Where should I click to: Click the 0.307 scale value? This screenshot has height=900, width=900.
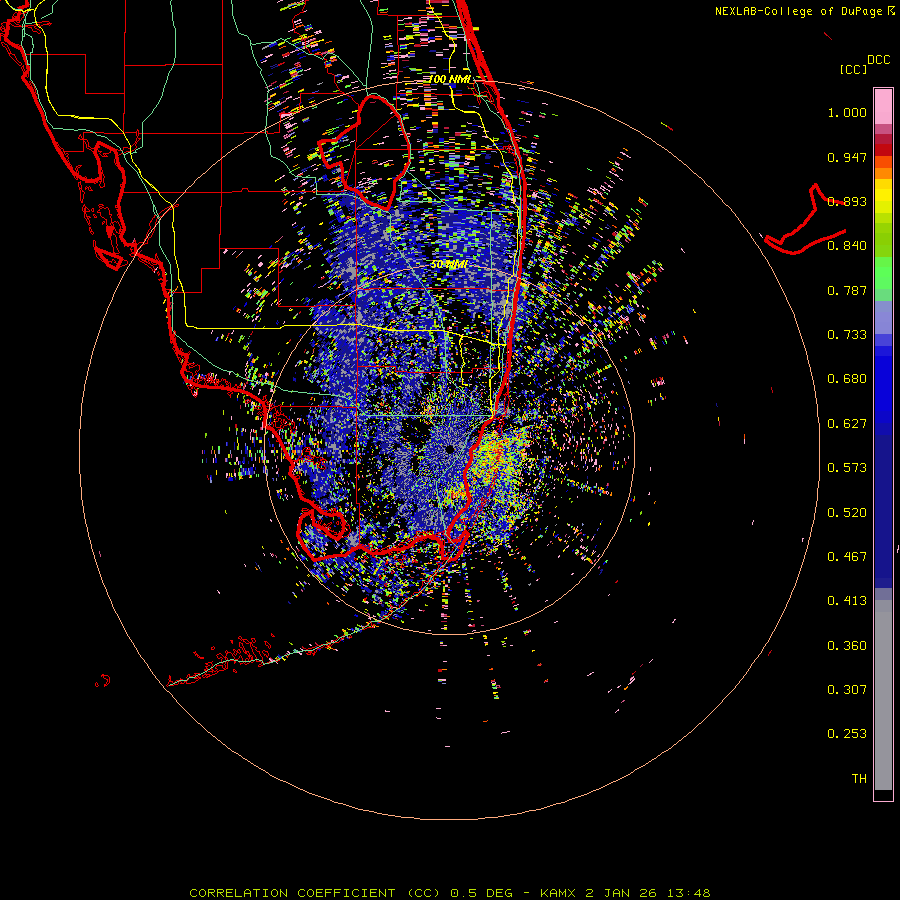tap(847, 690)
